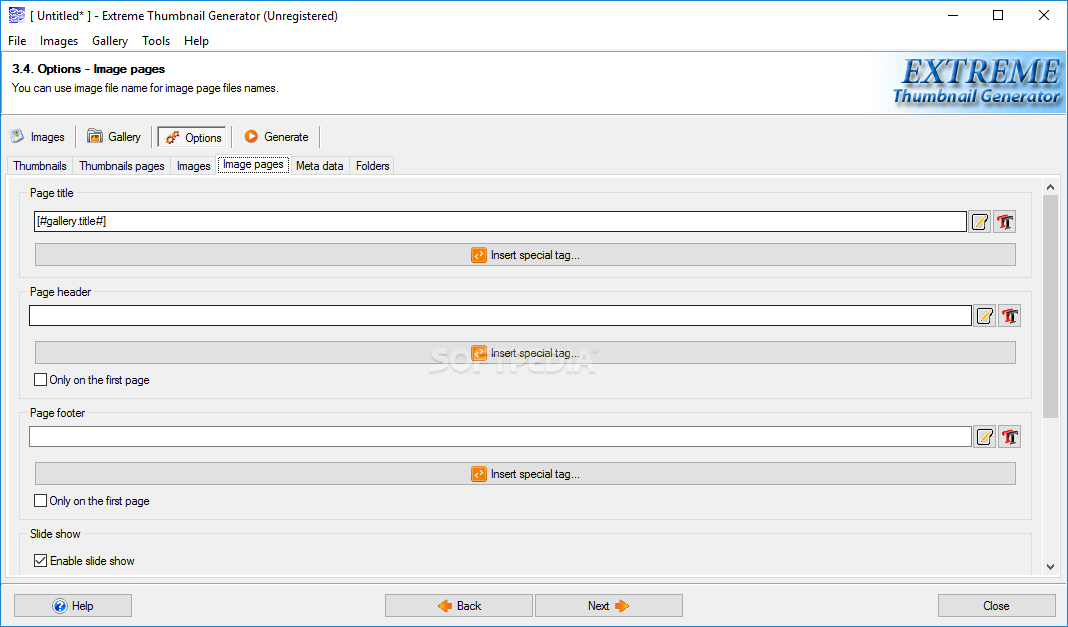Open the Gallery menu
The image size is (1068, 627).
tap(110, 41)
